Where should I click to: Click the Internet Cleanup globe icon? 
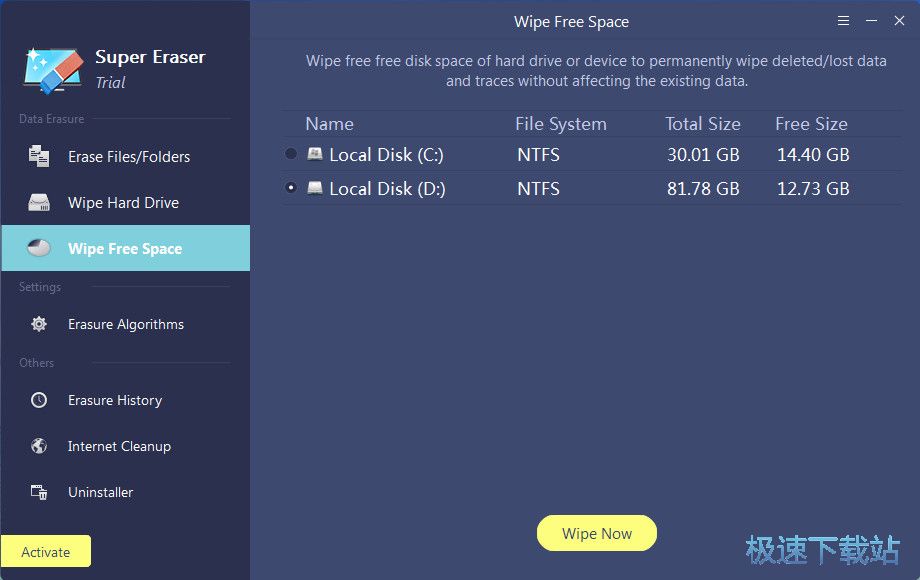click(39, 446)
